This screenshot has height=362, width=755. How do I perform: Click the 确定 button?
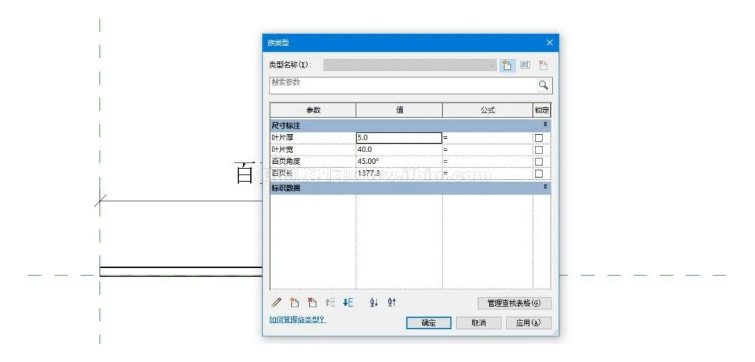click(x=429, y=323)
